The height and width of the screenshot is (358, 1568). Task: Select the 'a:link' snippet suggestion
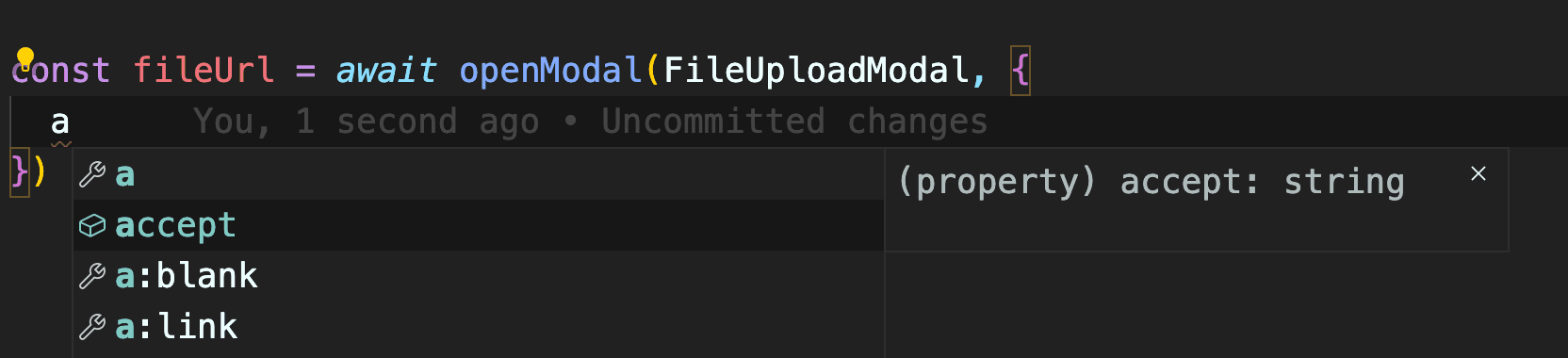tap(479, 327)
